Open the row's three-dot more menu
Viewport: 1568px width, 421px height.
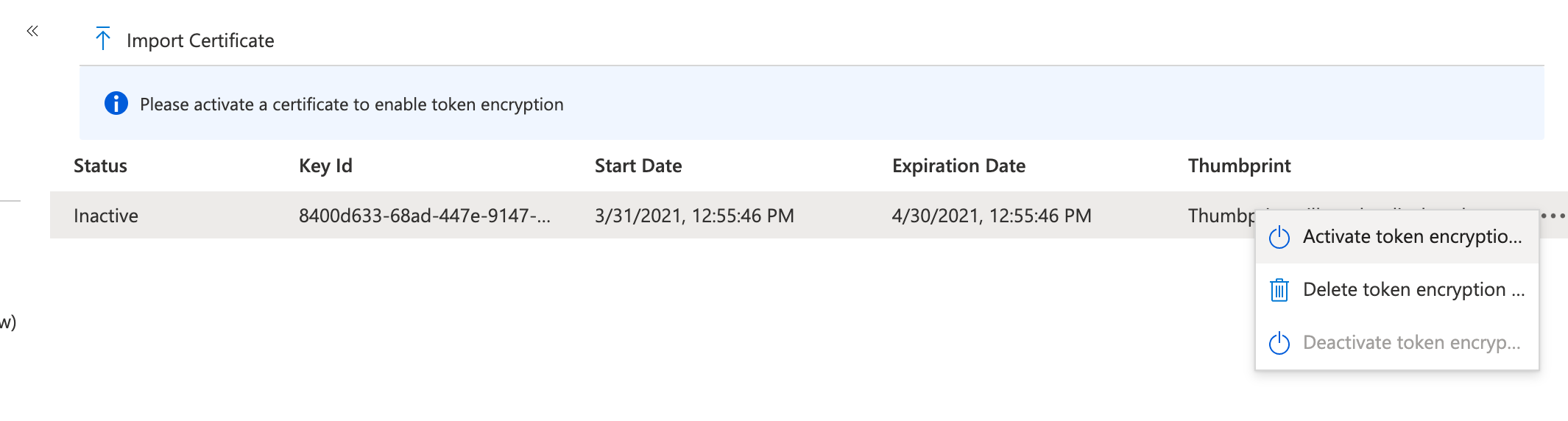[x=1553, y=216]
